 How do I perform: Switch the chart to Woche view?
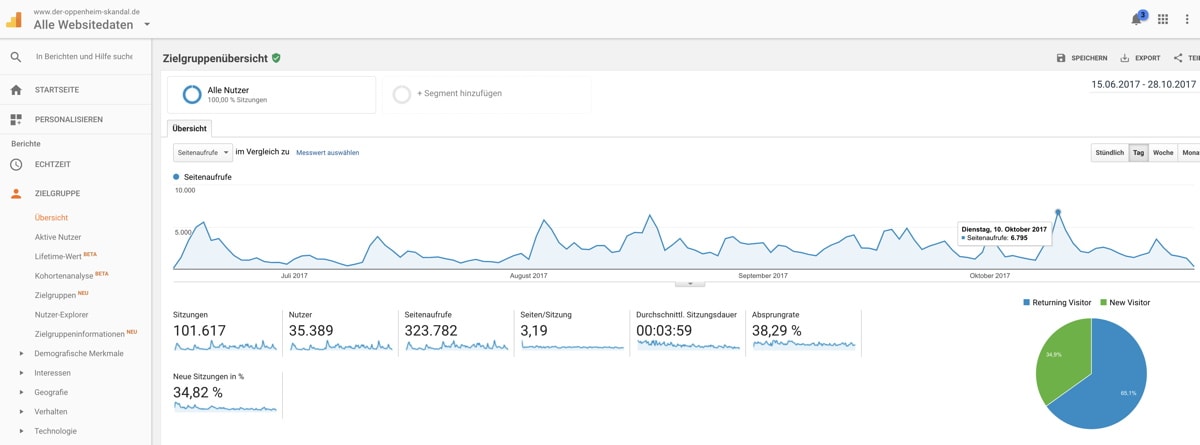click(x=1162, y=153)
